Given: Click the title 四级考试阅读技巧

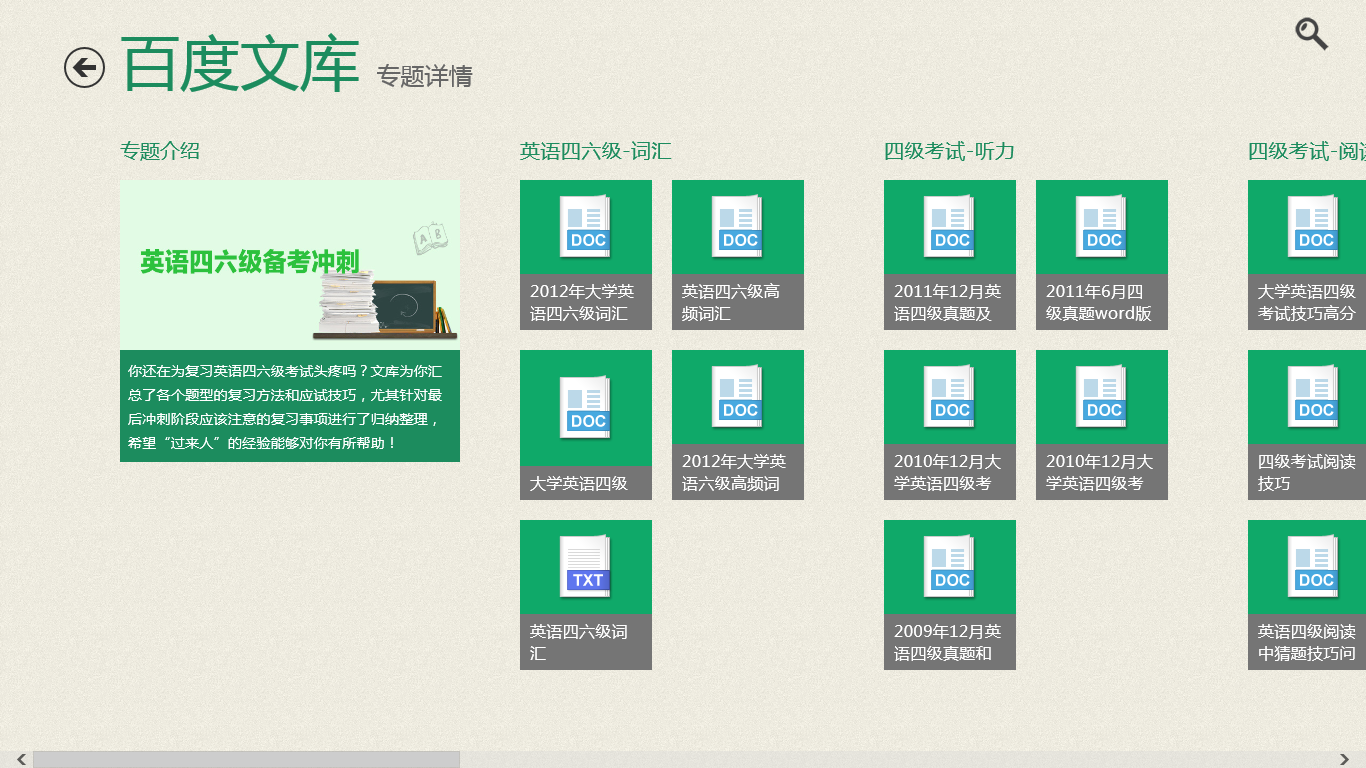Looking at the screenshot, I should [x=1307, y=472].
